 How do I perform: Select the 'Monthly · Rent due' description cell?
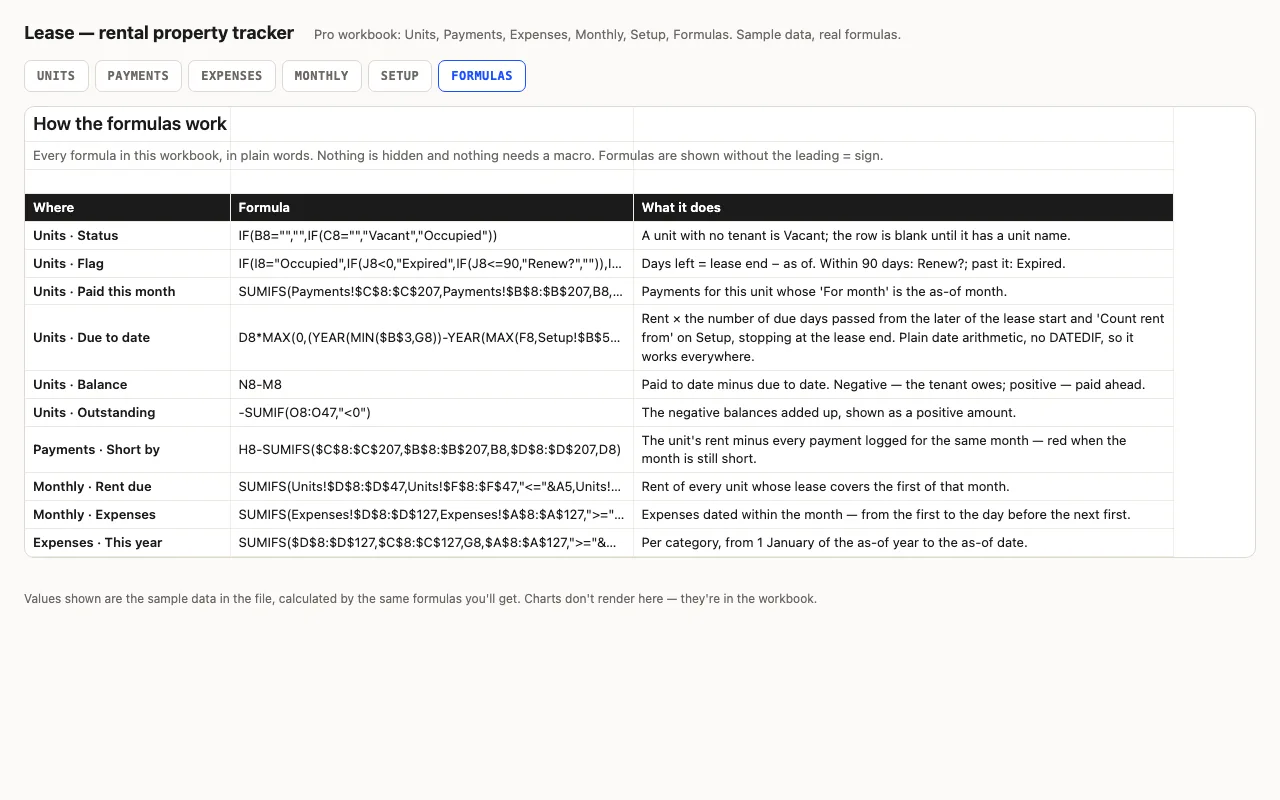click(903, 487)
